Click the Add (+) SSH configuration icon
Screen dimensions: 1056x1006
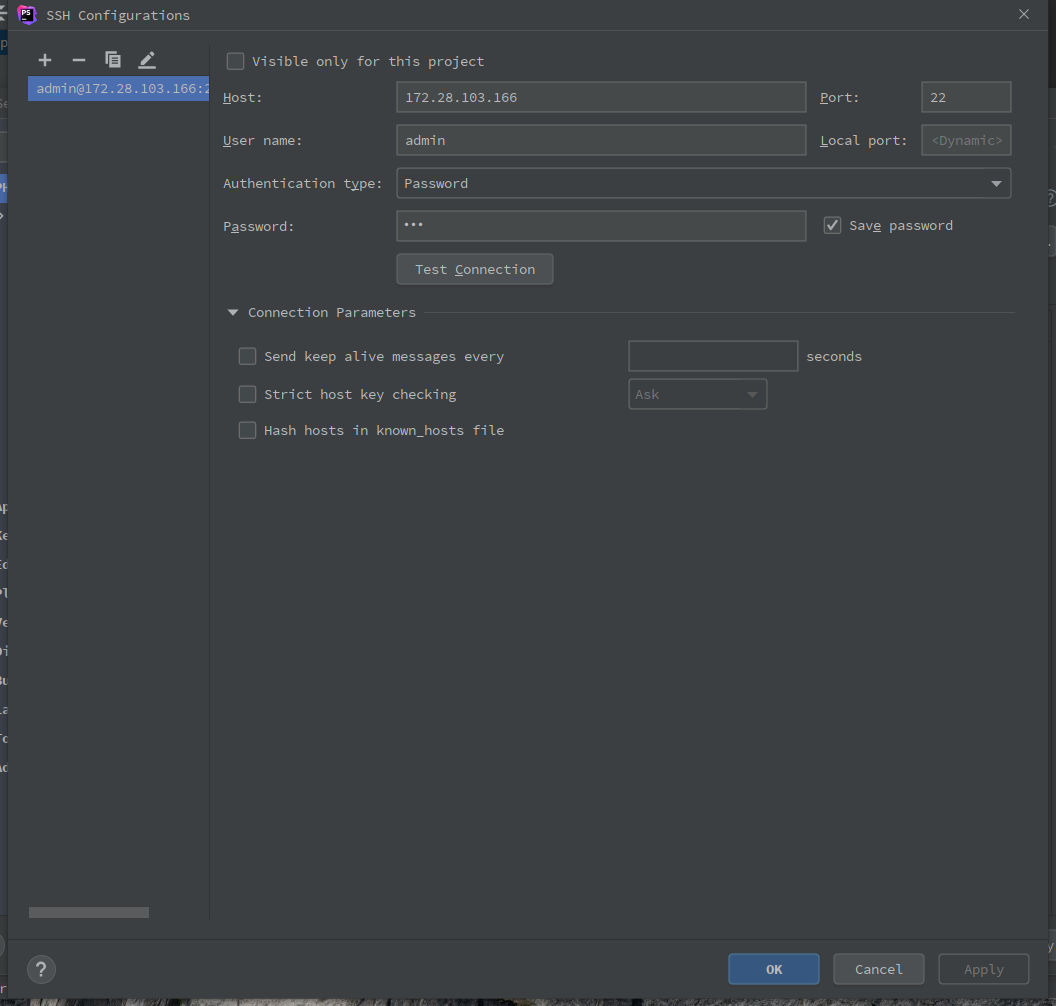45,60
